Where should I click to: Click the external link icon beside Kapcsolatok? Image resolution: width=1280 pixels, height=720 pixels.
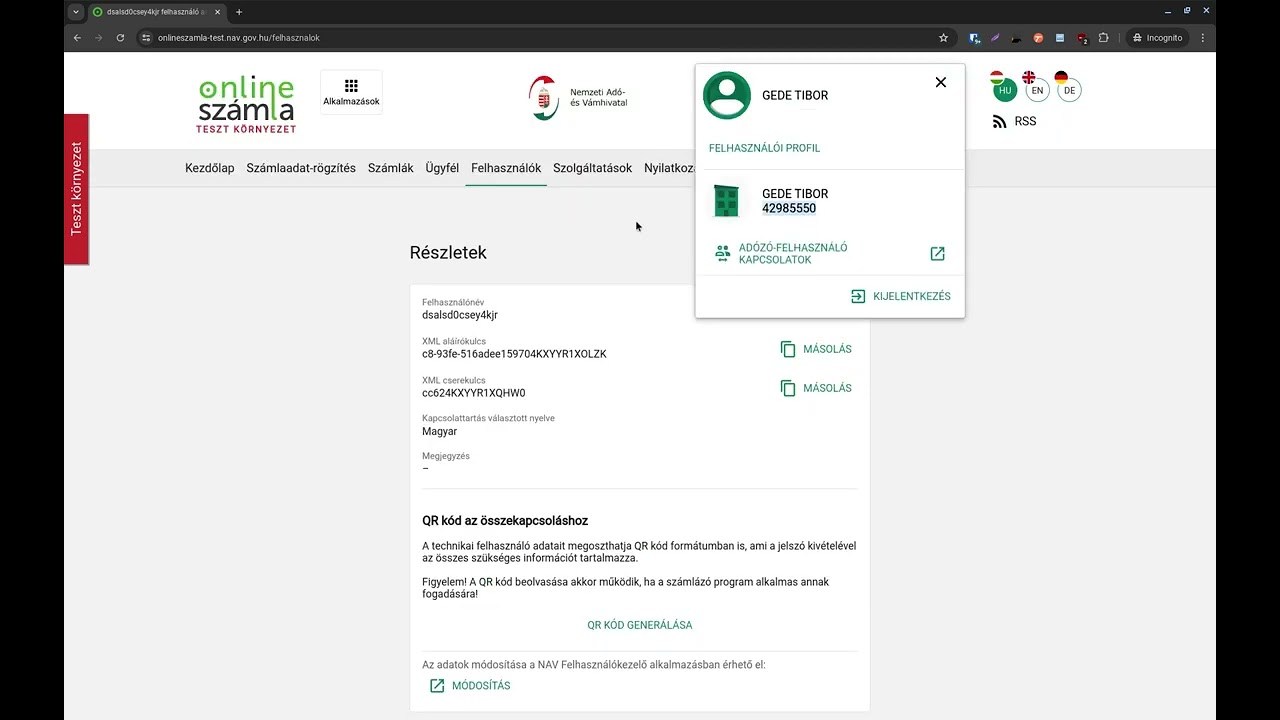(937, 253)
